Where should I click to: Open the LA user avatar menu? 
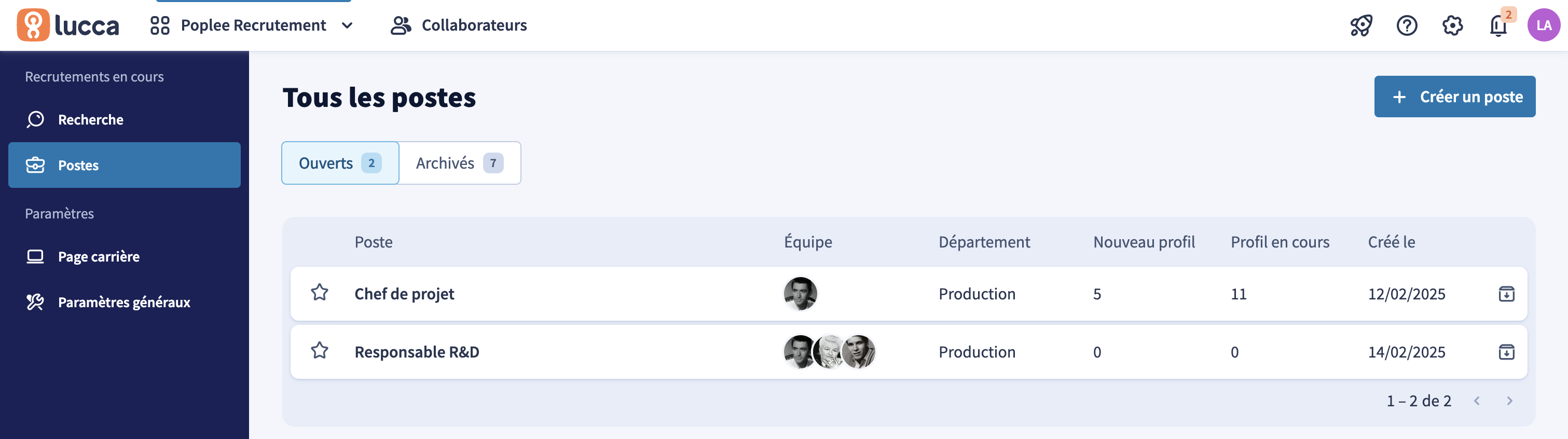point(1544,25)
